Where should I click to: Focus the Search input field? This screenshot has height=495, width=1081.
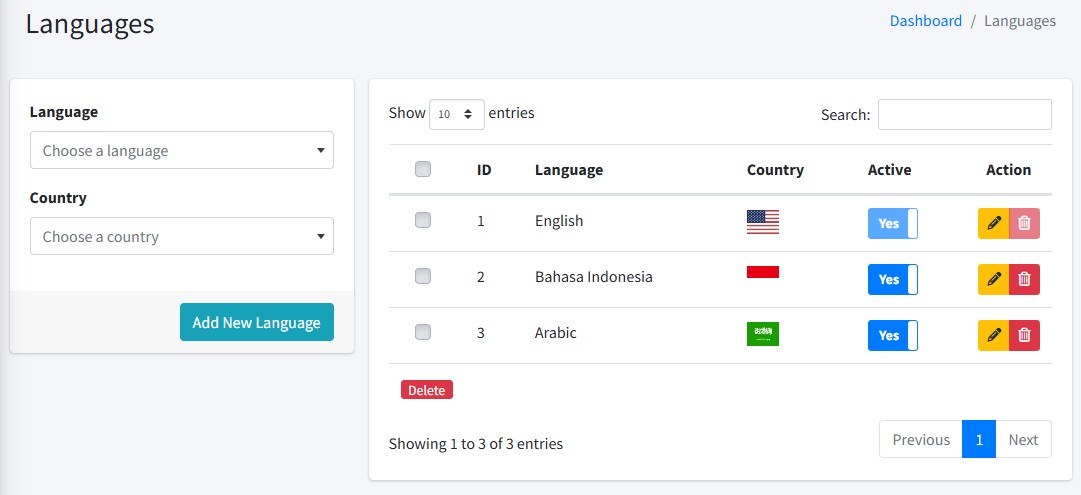pos(964,114)
